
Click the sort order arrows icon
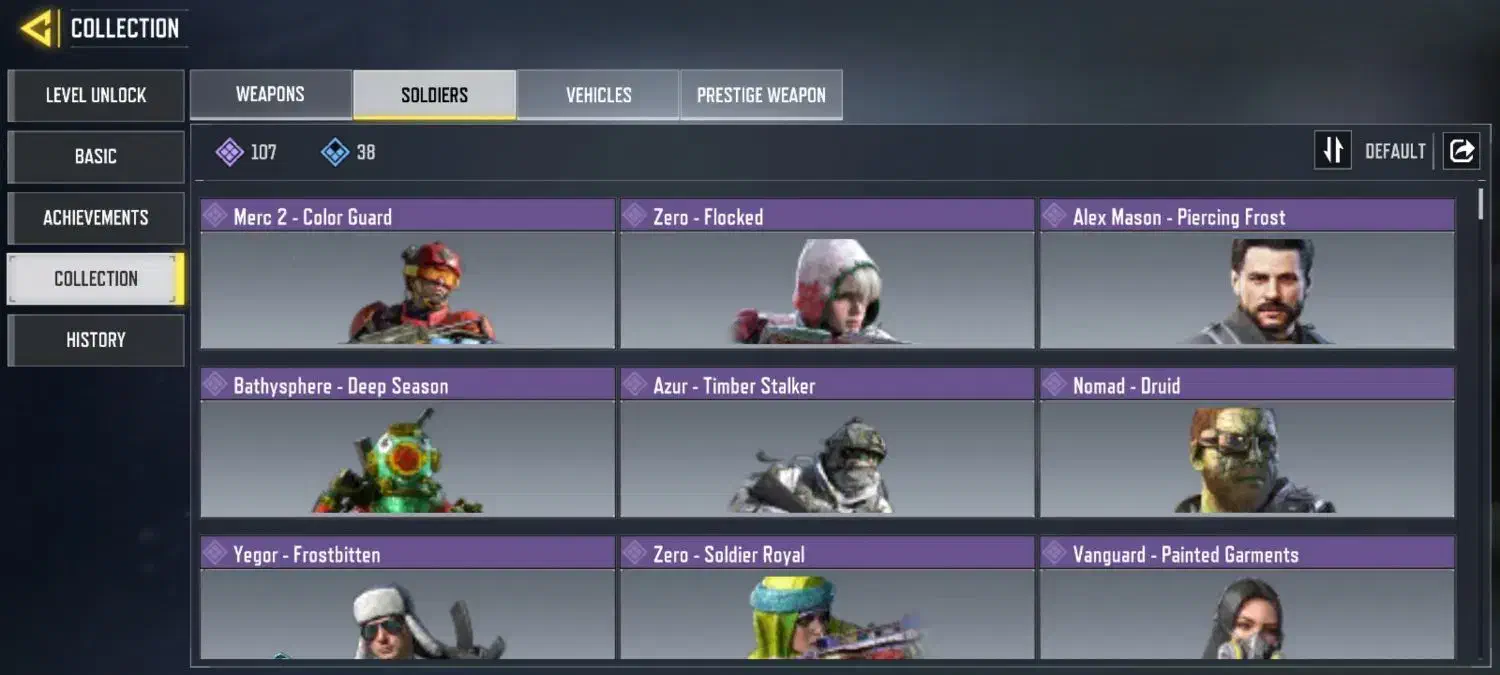click(x=1333, y=151)
